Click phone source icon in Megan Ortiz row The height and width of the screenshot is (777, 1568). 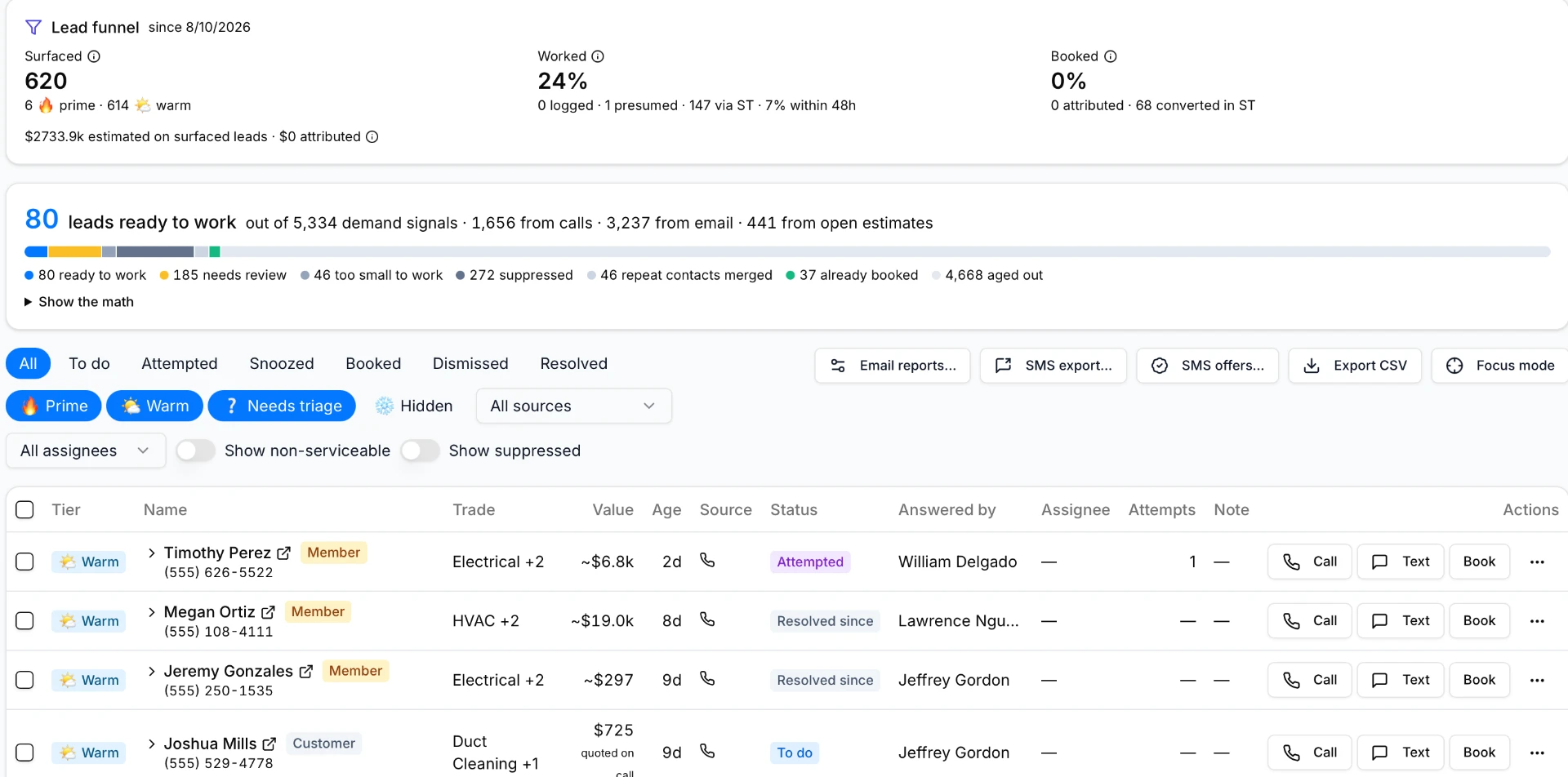[x=707, y=619]
